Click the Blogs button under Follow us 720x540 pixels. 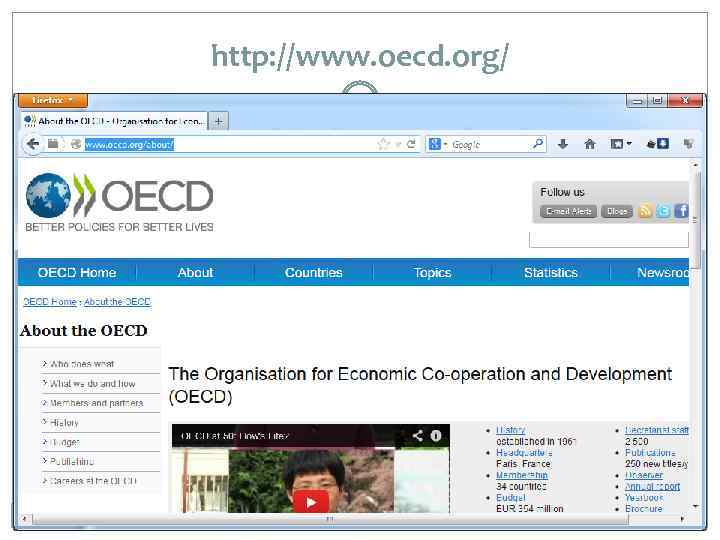pyautogui.click(x=617, y=211)
